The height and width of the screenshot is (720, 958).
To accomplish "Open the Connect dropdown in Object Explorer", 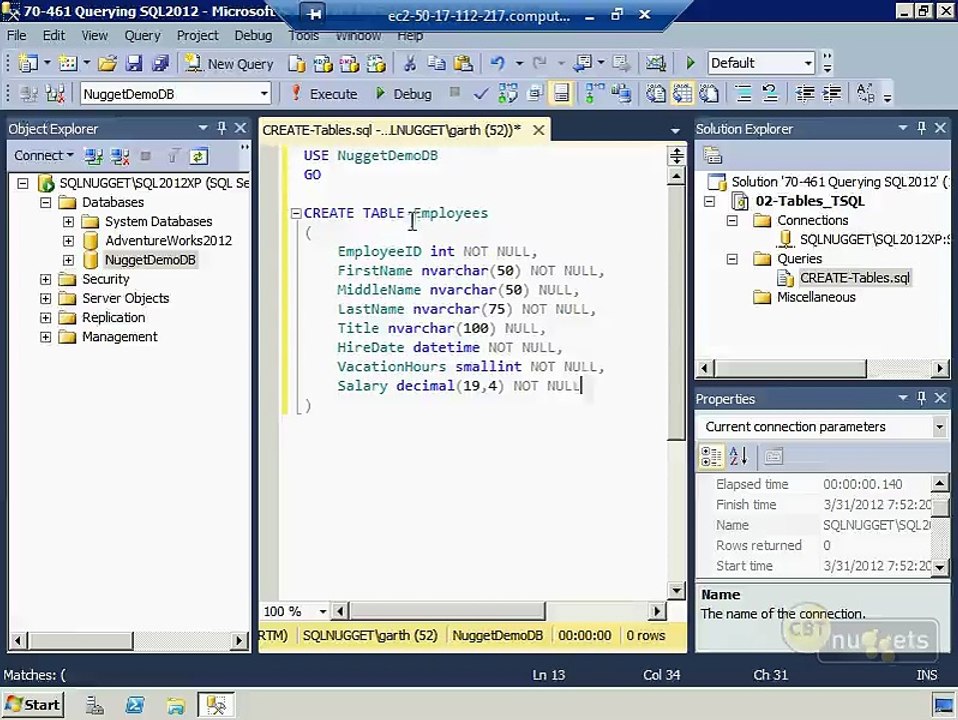I will [x=43, y=156].
